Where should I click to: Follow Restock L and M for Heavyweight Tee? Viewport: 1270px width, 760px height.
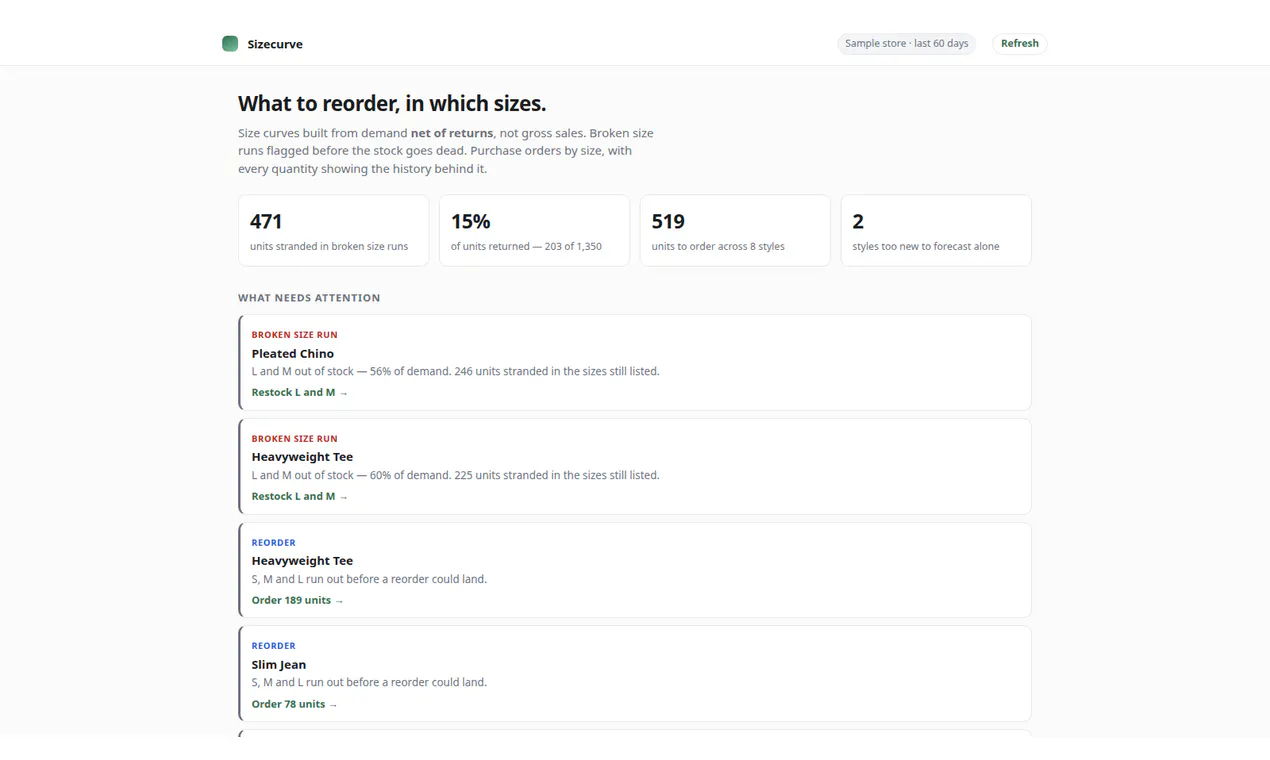tap(300, 497)
